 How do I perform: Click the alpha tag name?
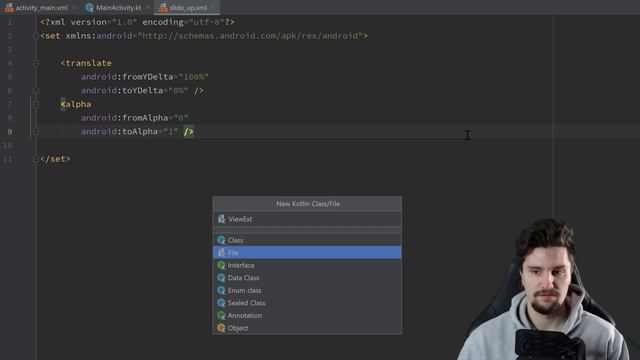tap(78, 104)
